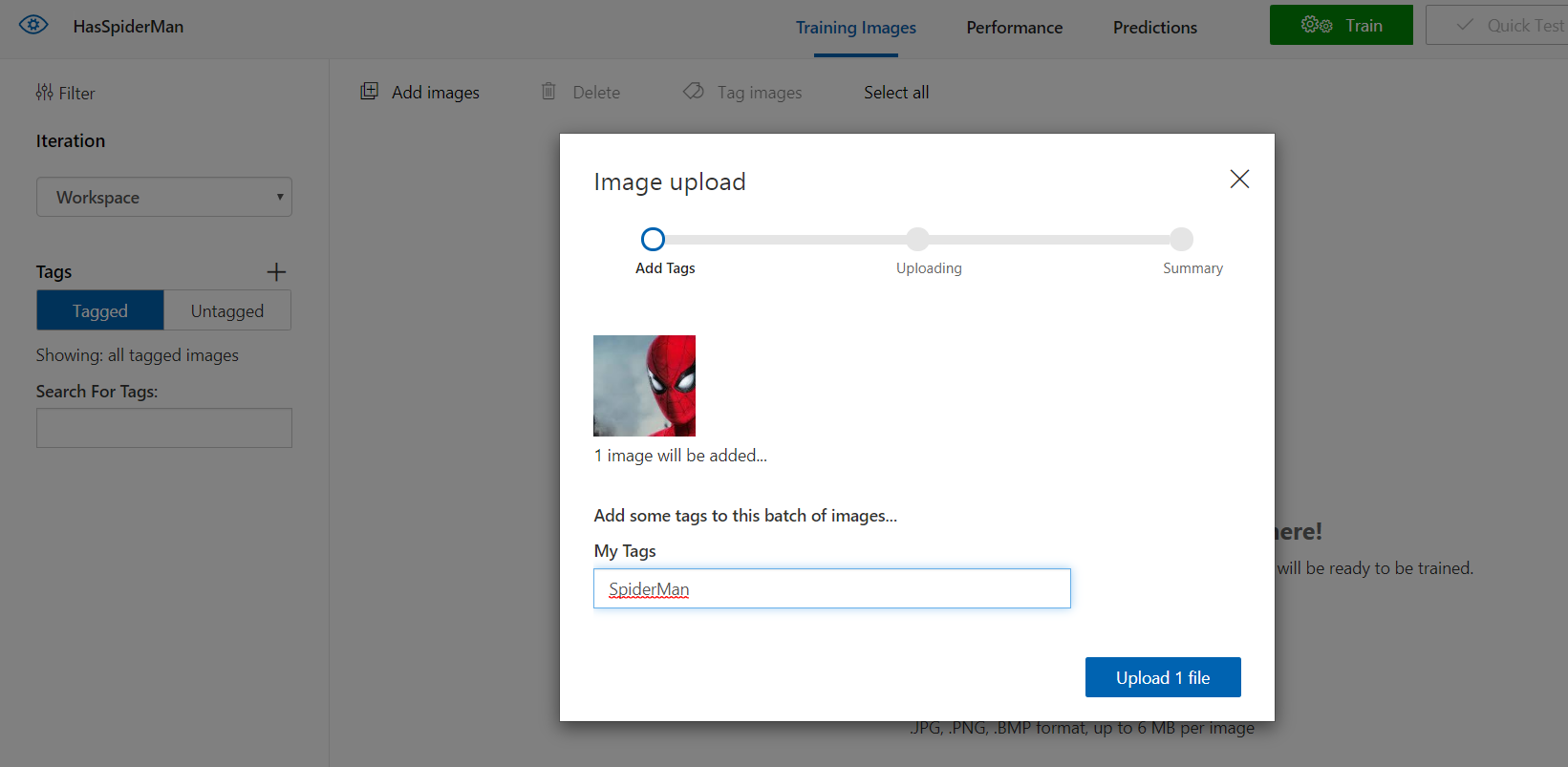Click the gears icon on Train button

click(1316, 26)
